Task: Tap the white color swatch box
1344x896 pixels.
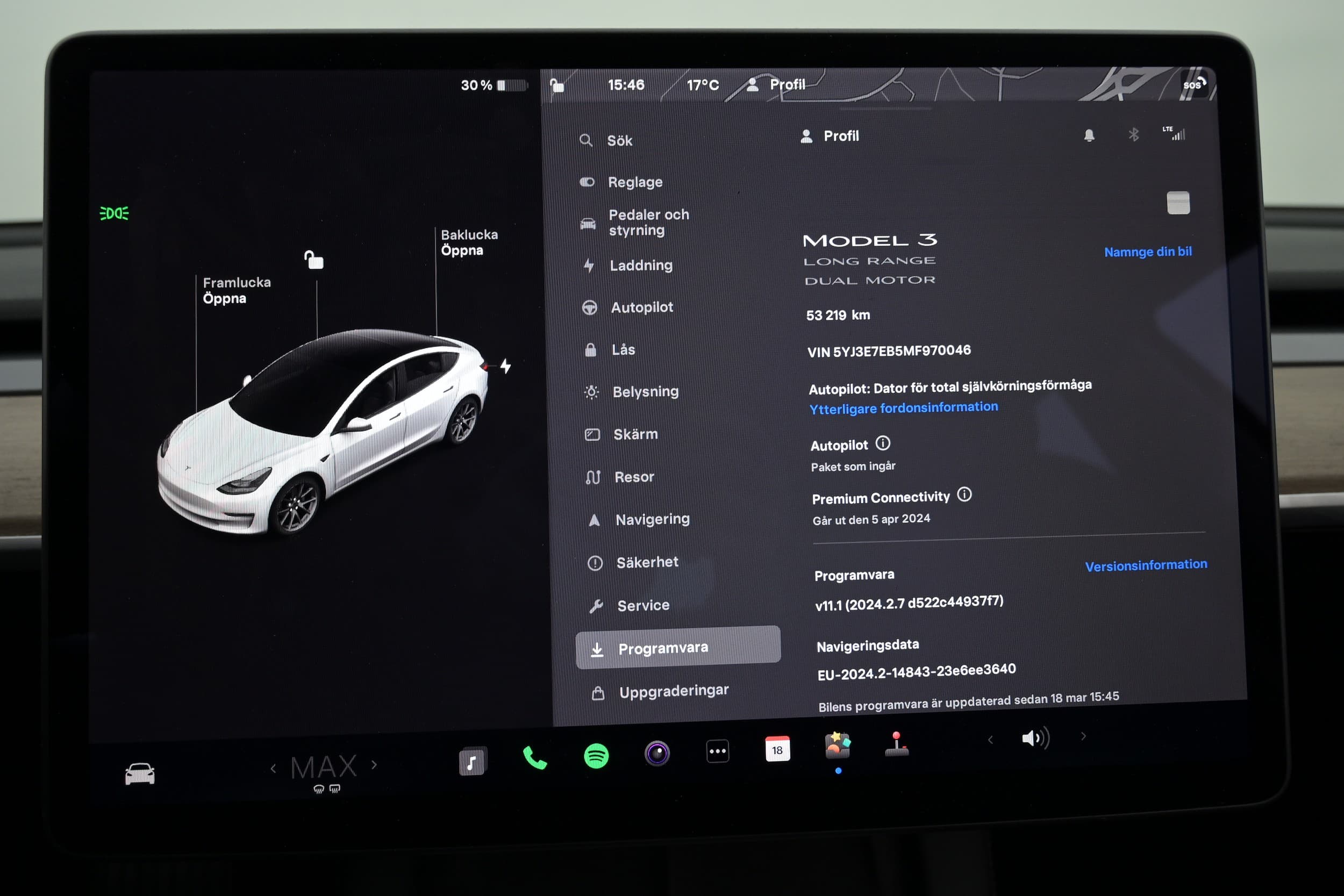Action: (1178, 203)
